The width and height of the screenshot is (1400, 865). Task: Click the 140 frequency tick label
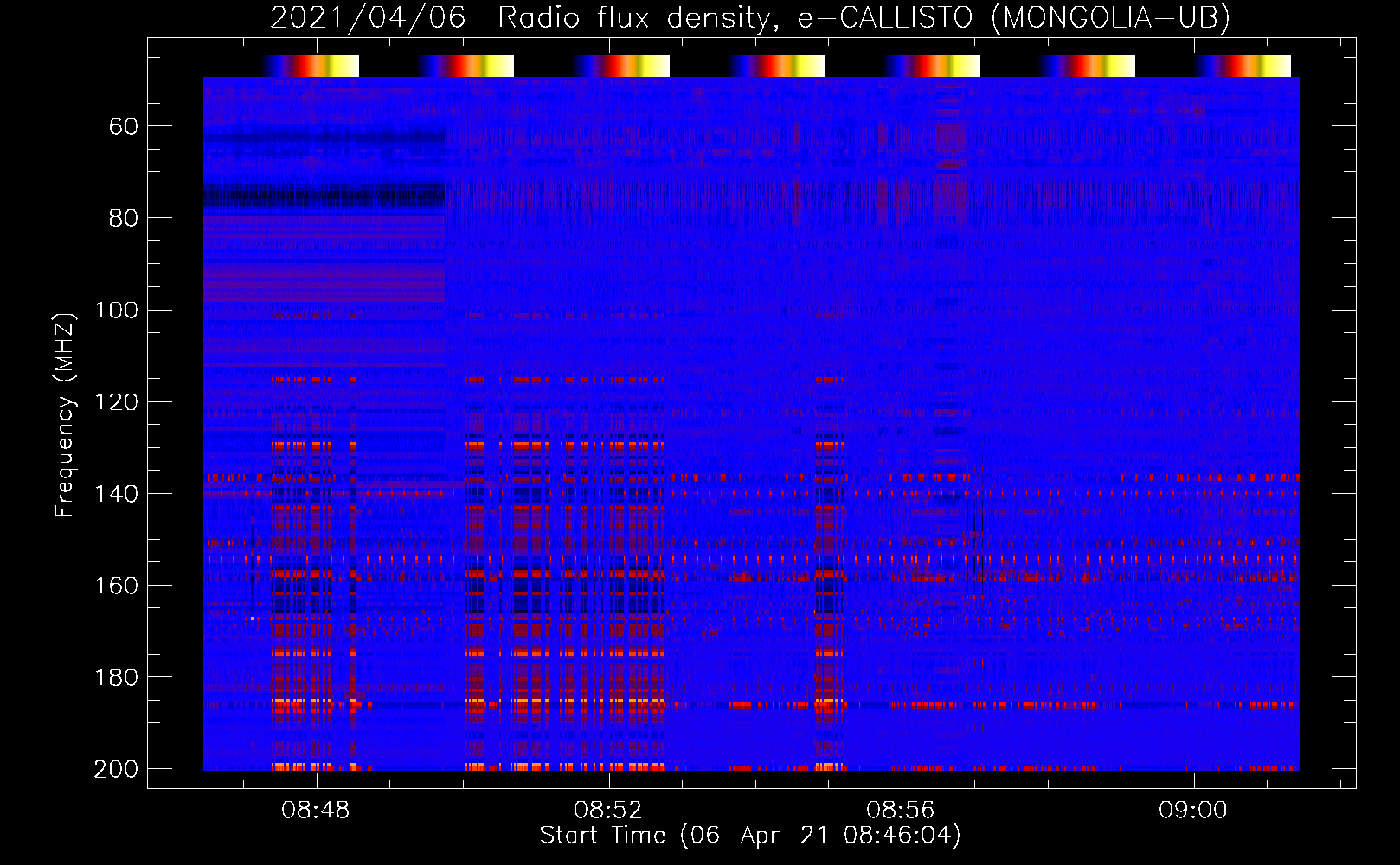coord(117,494)
